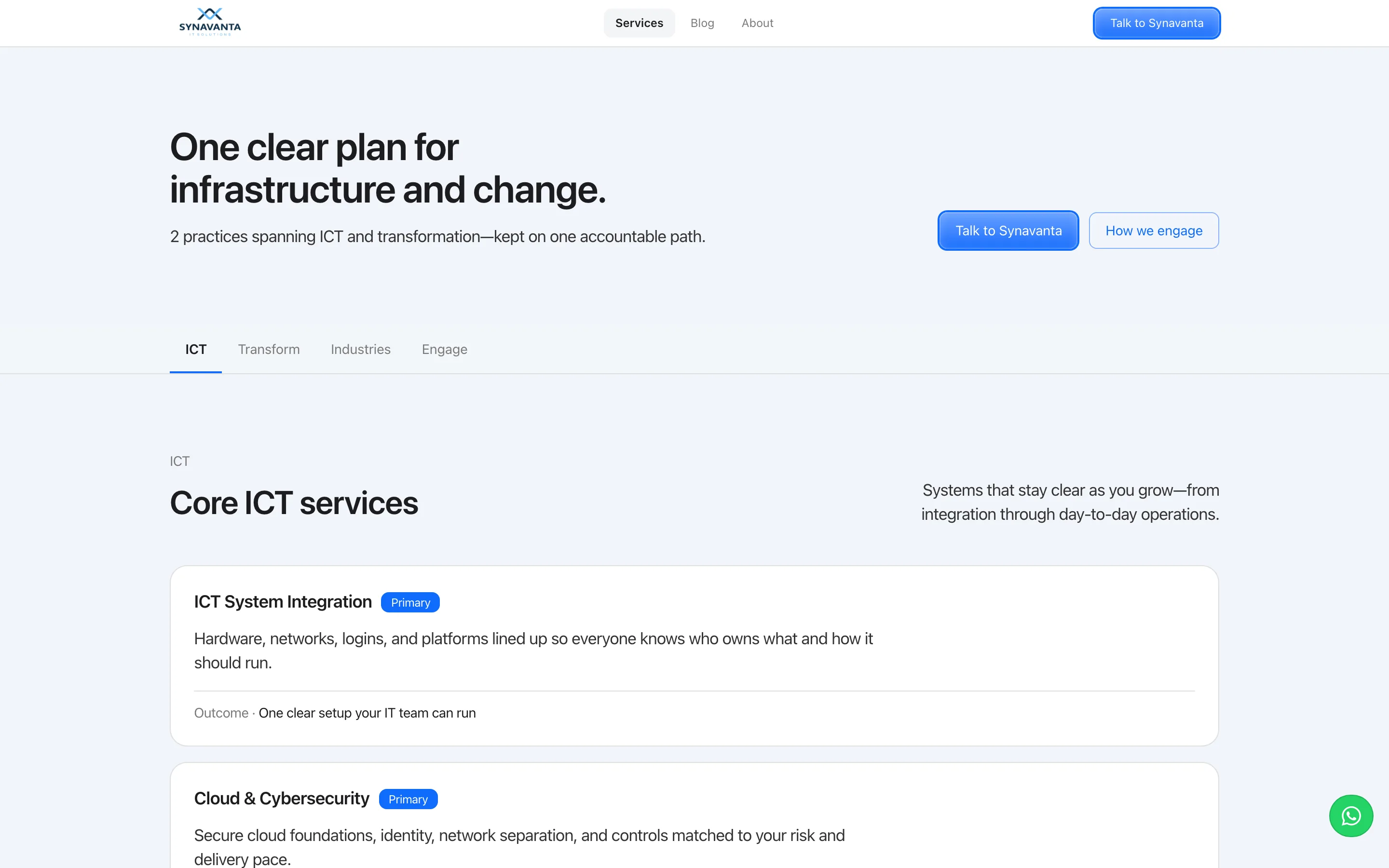1389x868 pixels.
Task: Switch to the Industries tab
Action: click(x=360, y=350)
